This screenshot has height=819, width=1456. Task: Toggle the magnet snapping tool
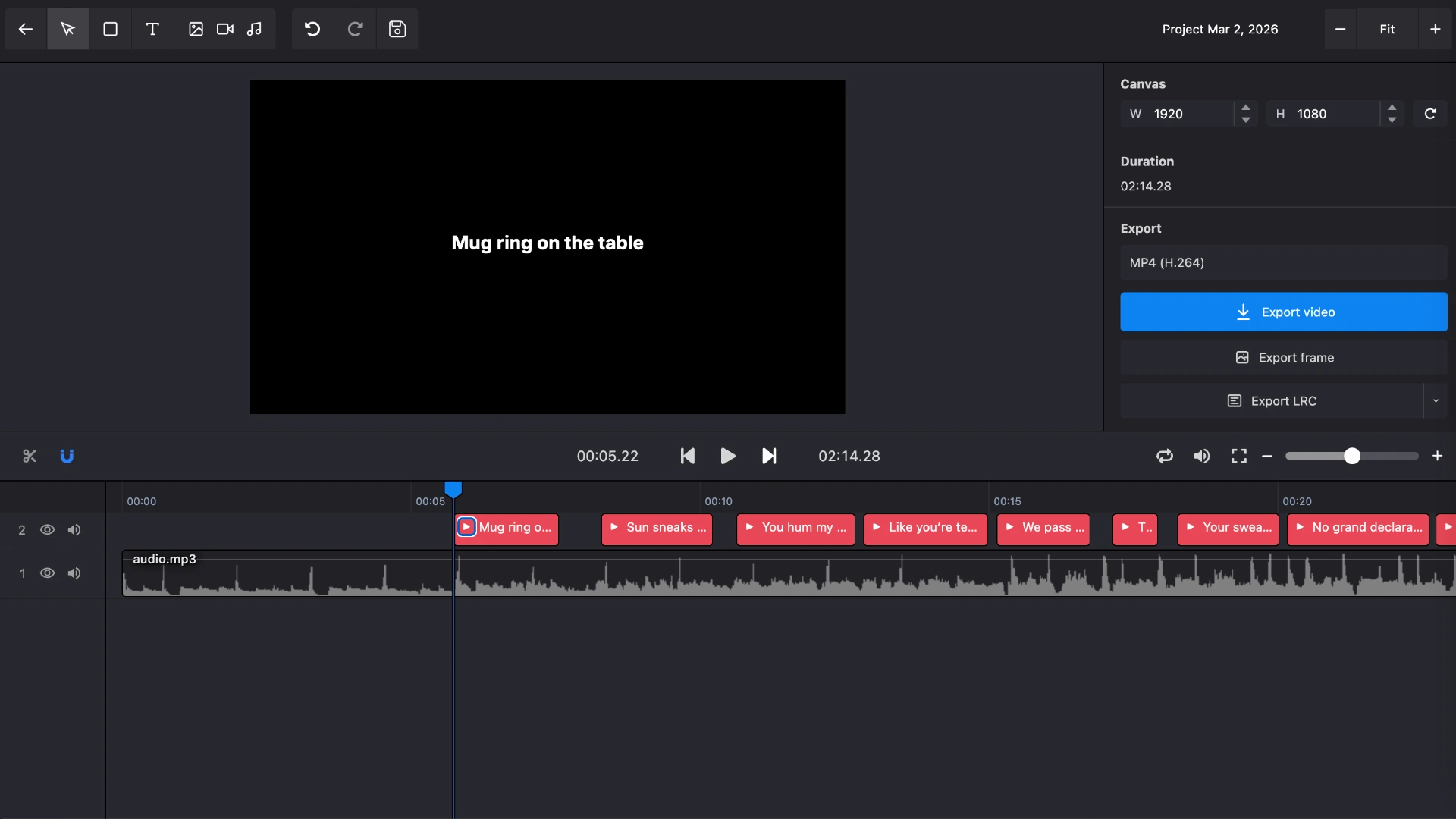coord(67,456)
